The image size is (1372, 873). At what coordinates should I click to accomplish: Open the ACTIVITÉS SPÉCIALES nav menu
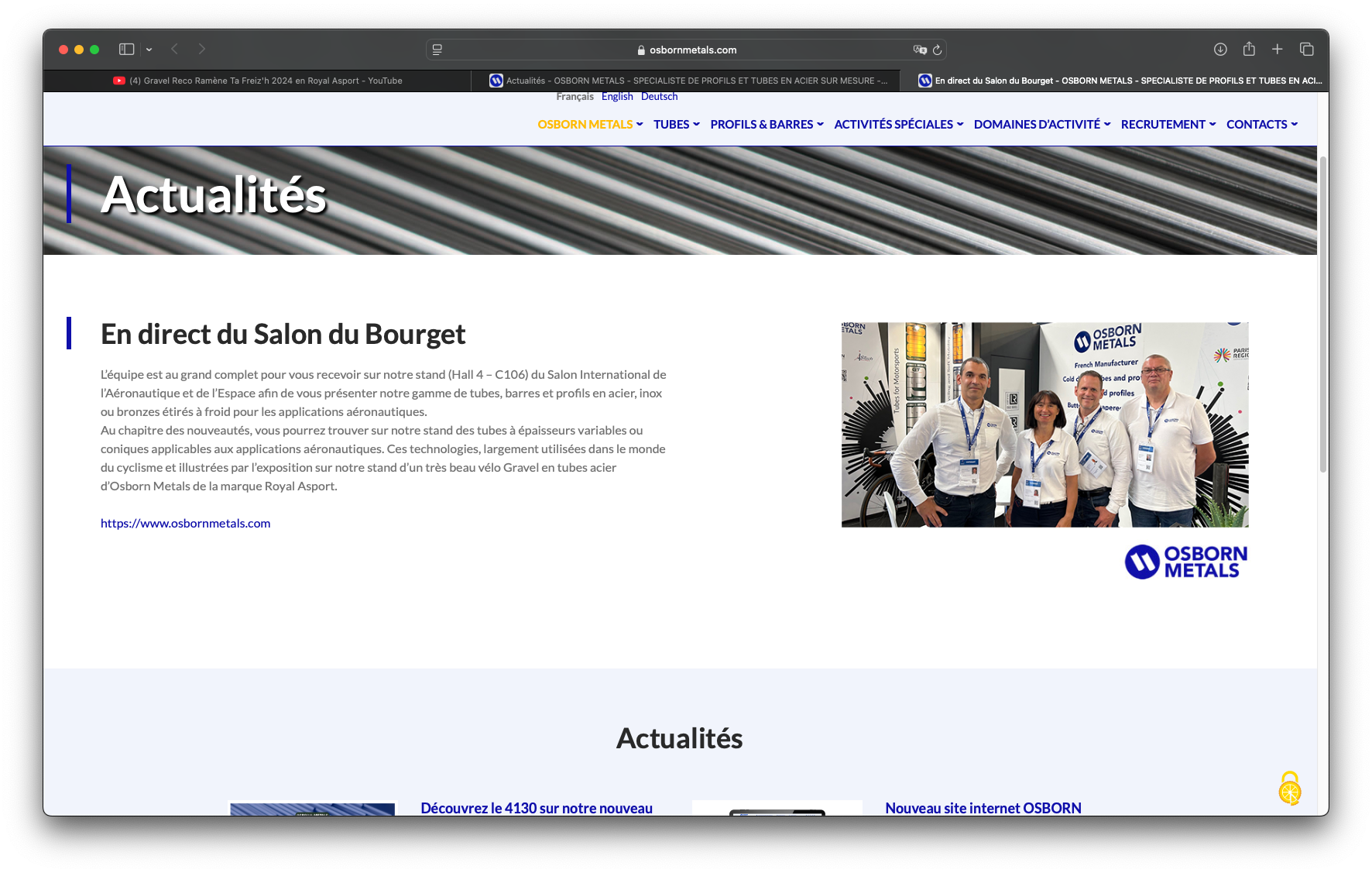(x=894, y=124)
